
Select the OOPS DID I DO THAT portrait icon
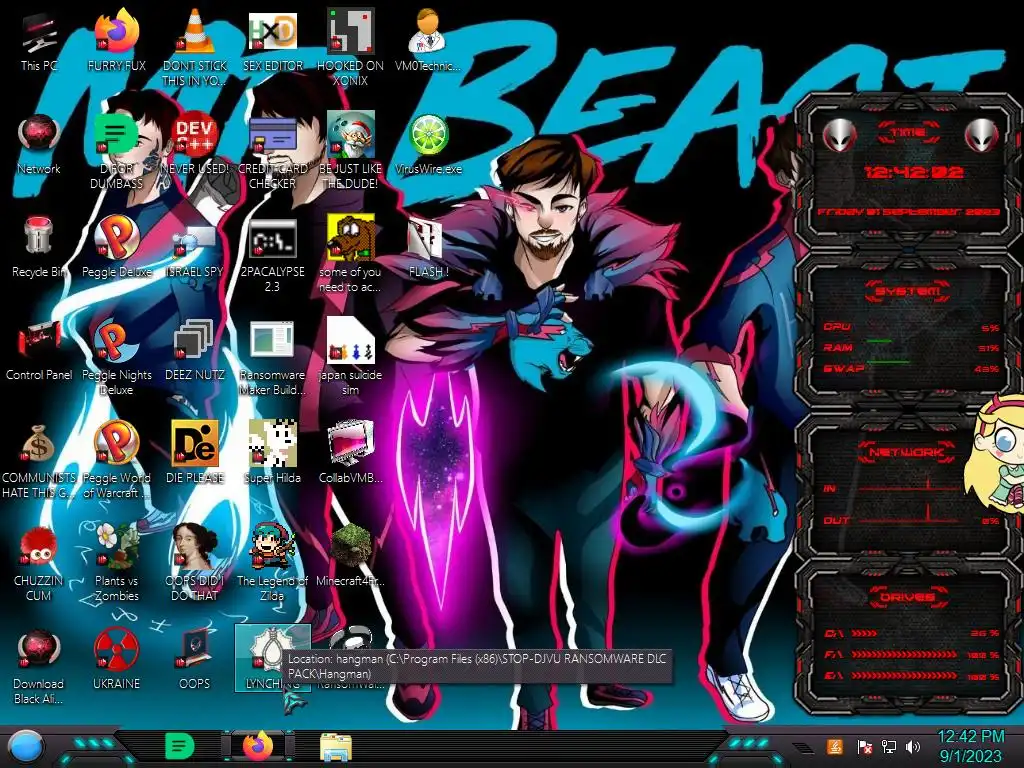[194, 563]
